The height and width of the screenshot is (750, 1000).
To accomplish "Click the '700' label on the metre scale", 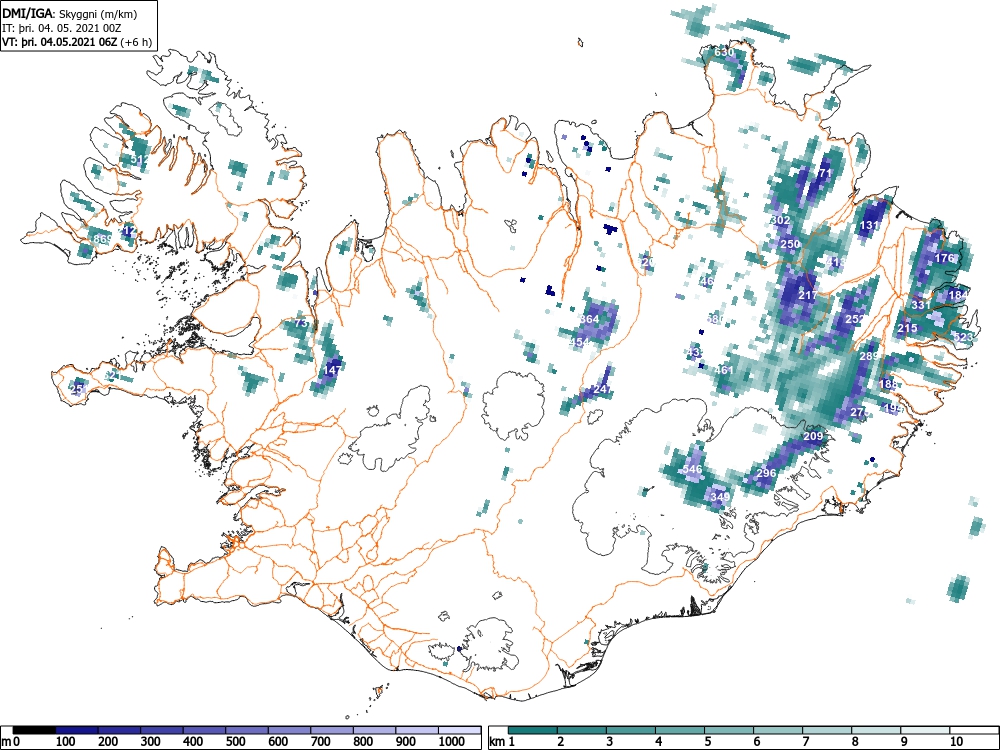I will (x=320, y=742).
